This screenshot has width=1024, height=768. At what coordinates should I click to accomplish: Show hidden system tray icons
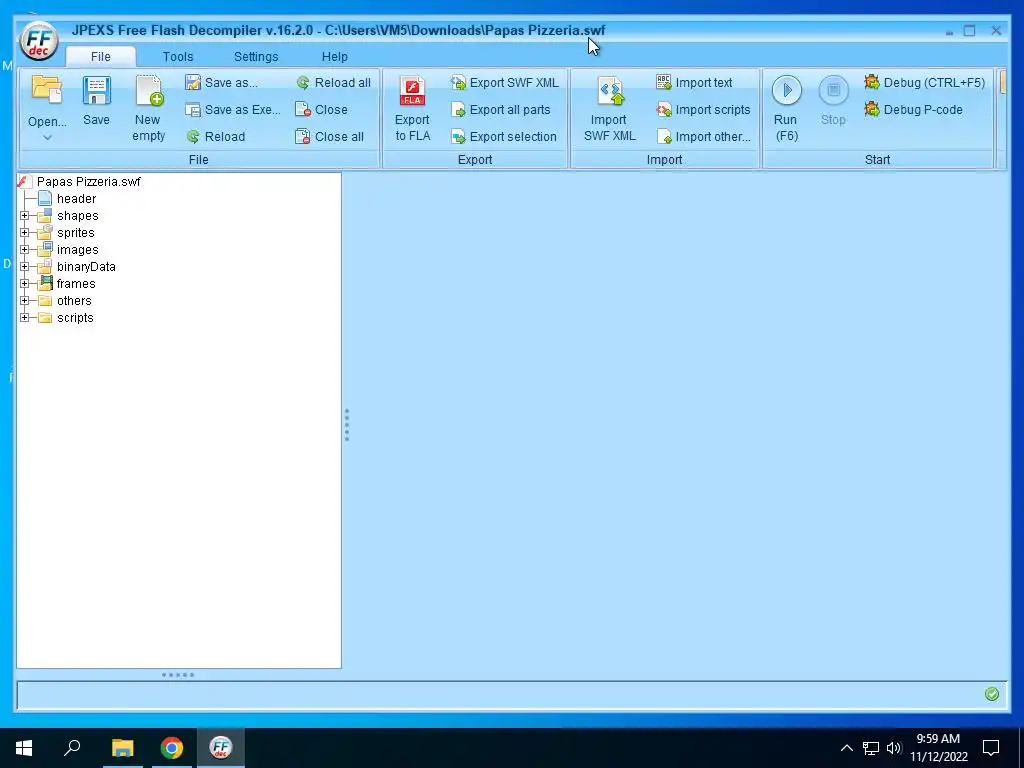(x=846, y=748)
